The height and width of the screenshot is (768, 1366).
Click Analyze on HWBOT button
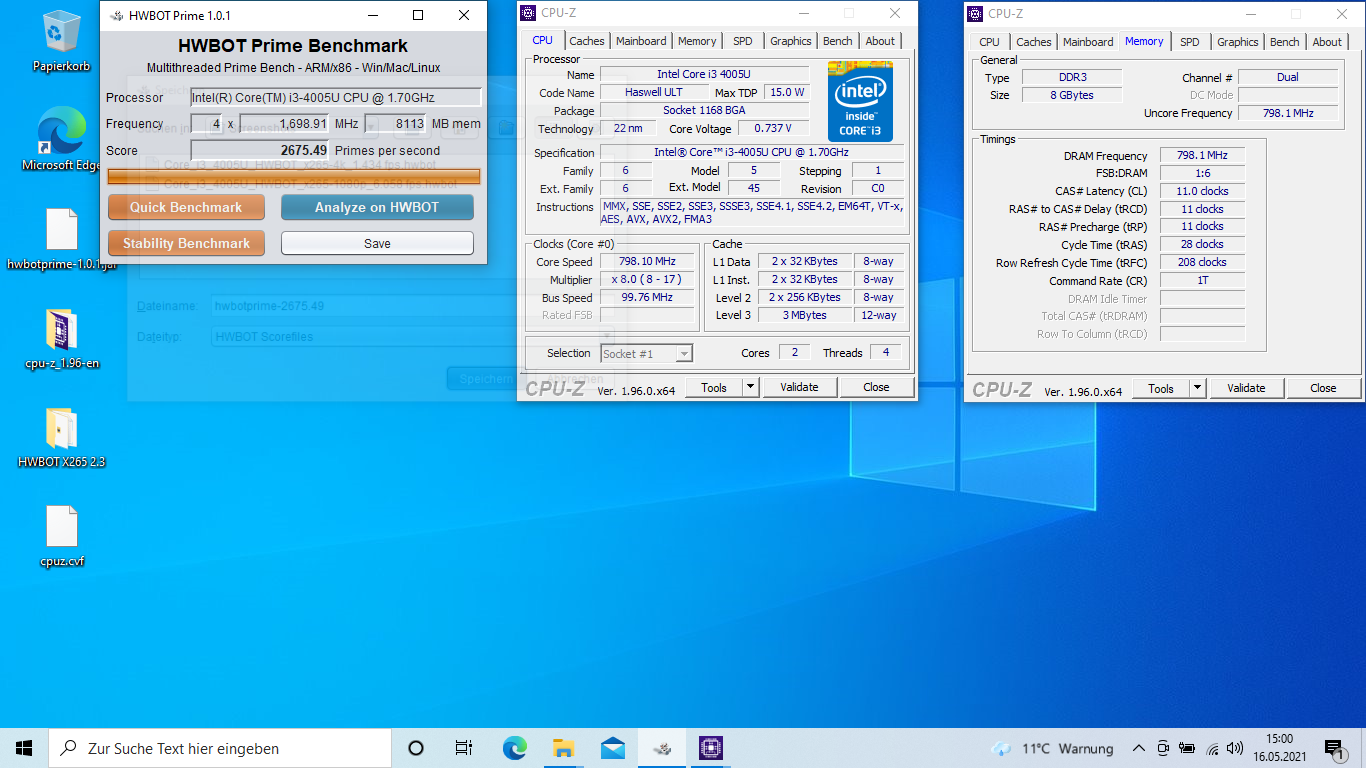tap(377, 207)
